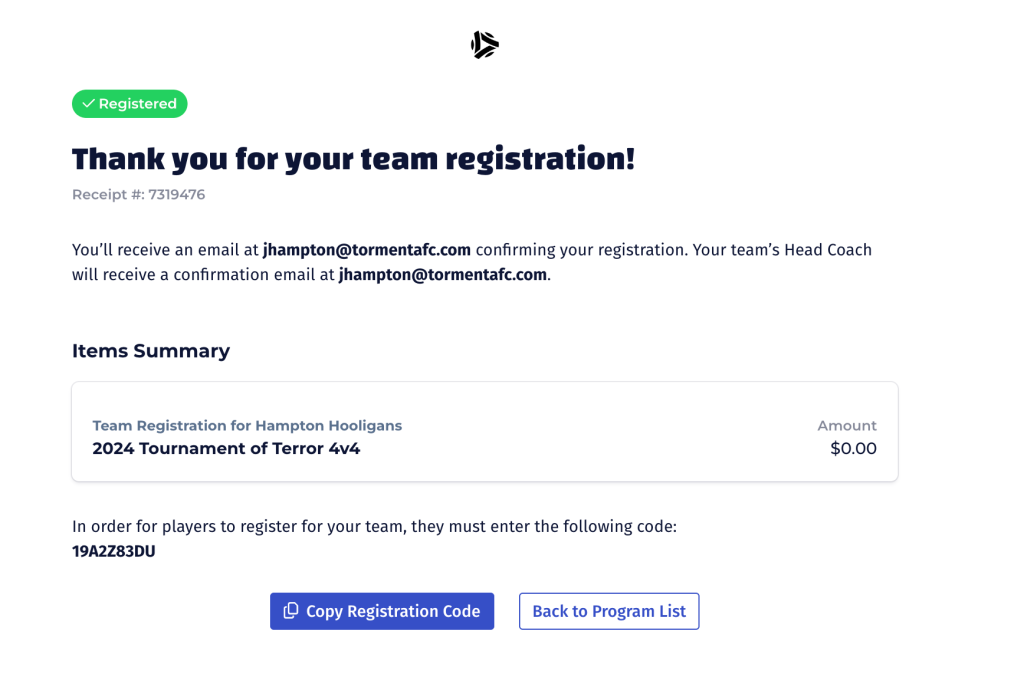1024x677 pixels.
Task: Click the Items Summary heading
Action: [151, 351]
